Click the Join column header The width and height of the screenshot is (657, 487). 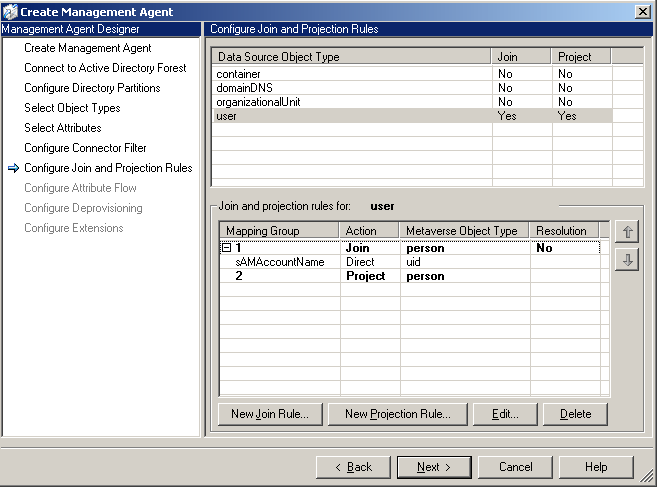coord(521,57)
